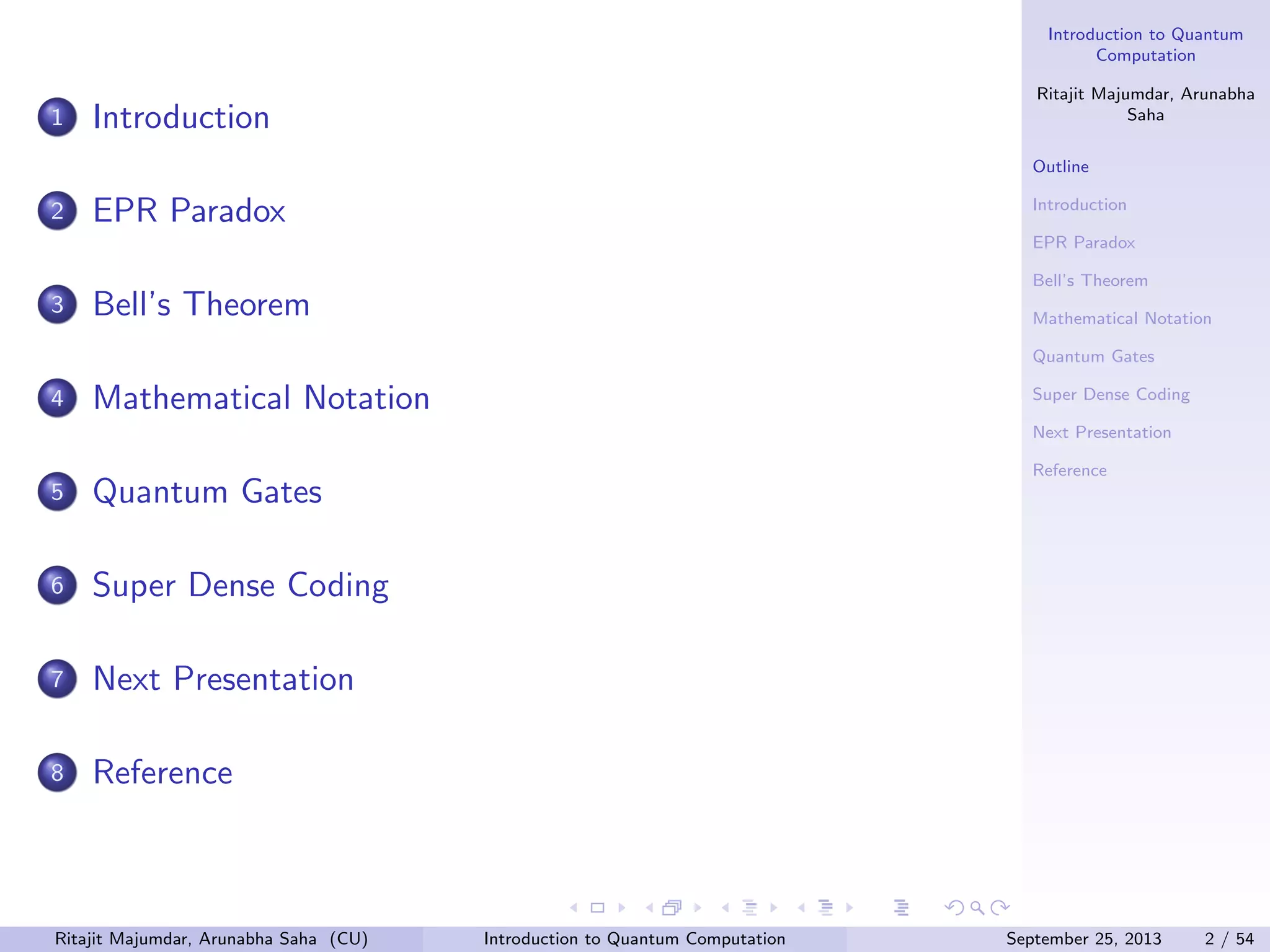Click the go back curved arrow

tap(954, 908)
